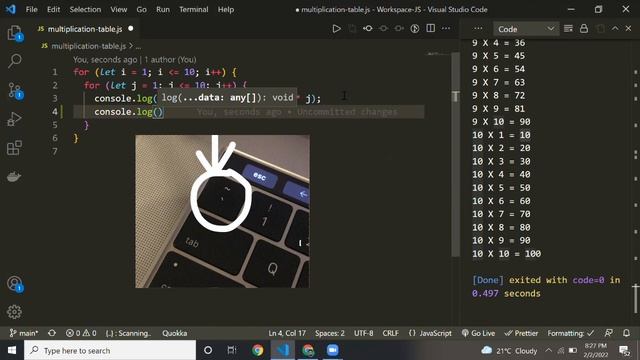Open the Extensions view
Screen dimensions: 640x360
point(15,148)
